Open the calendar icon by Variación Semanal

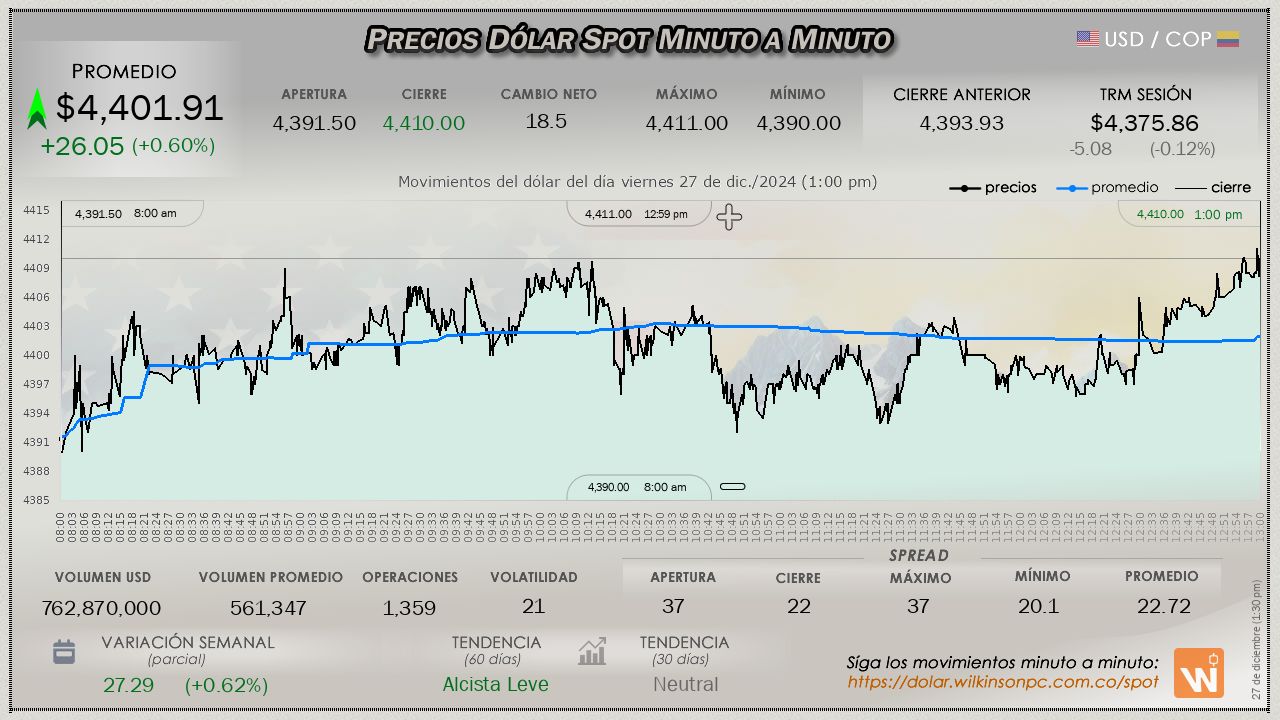point(64,652)
